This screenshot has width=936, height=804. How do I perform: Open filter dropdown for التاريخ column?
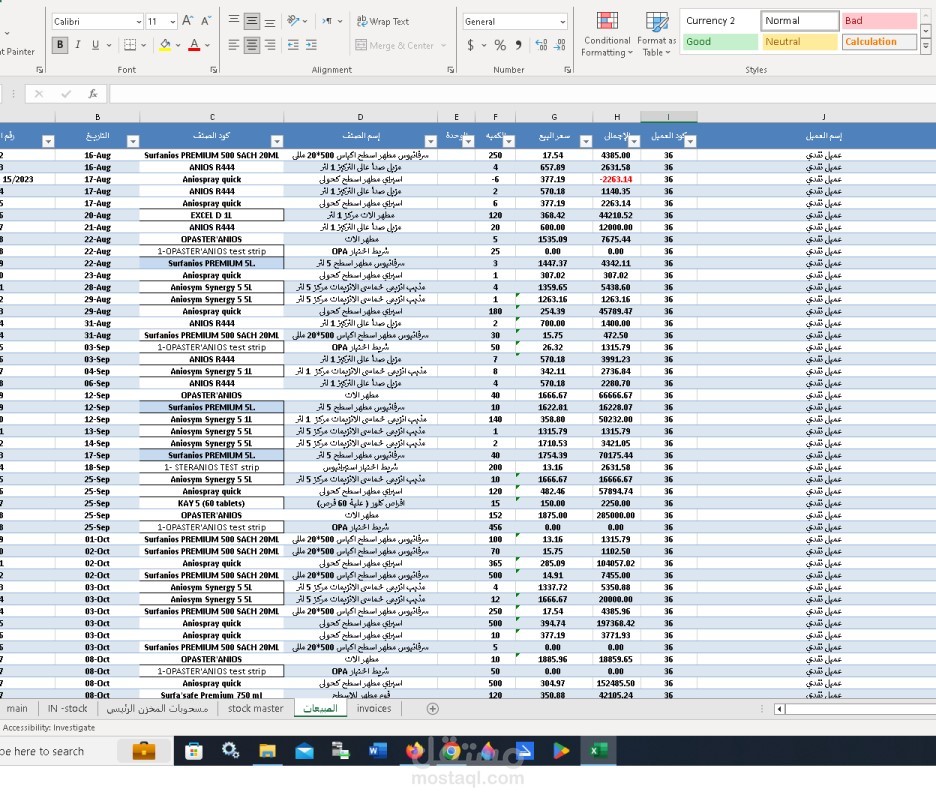133,141
